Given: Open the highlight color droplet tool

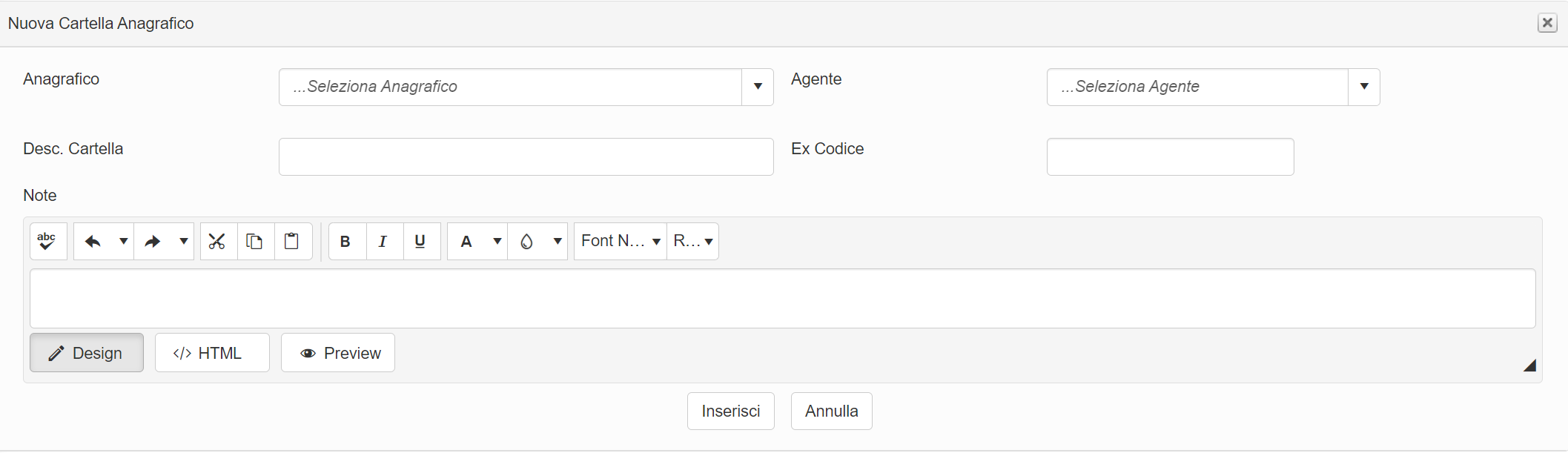Looking at the screenshot, I should 527,241.
